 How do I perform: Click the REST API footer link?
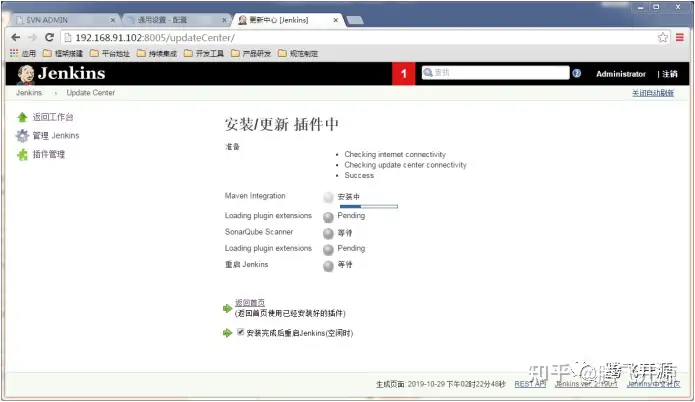pyautogui.click(x=530, y=384)
